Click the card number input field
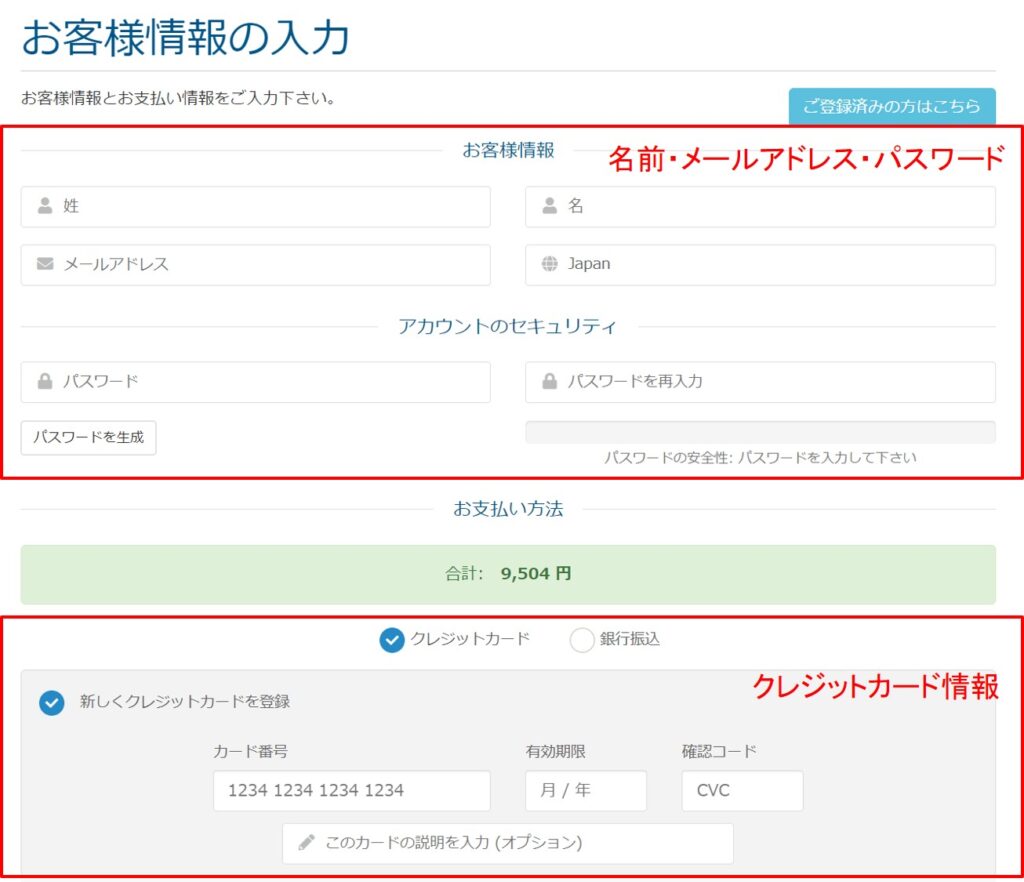 click(350, 790)
